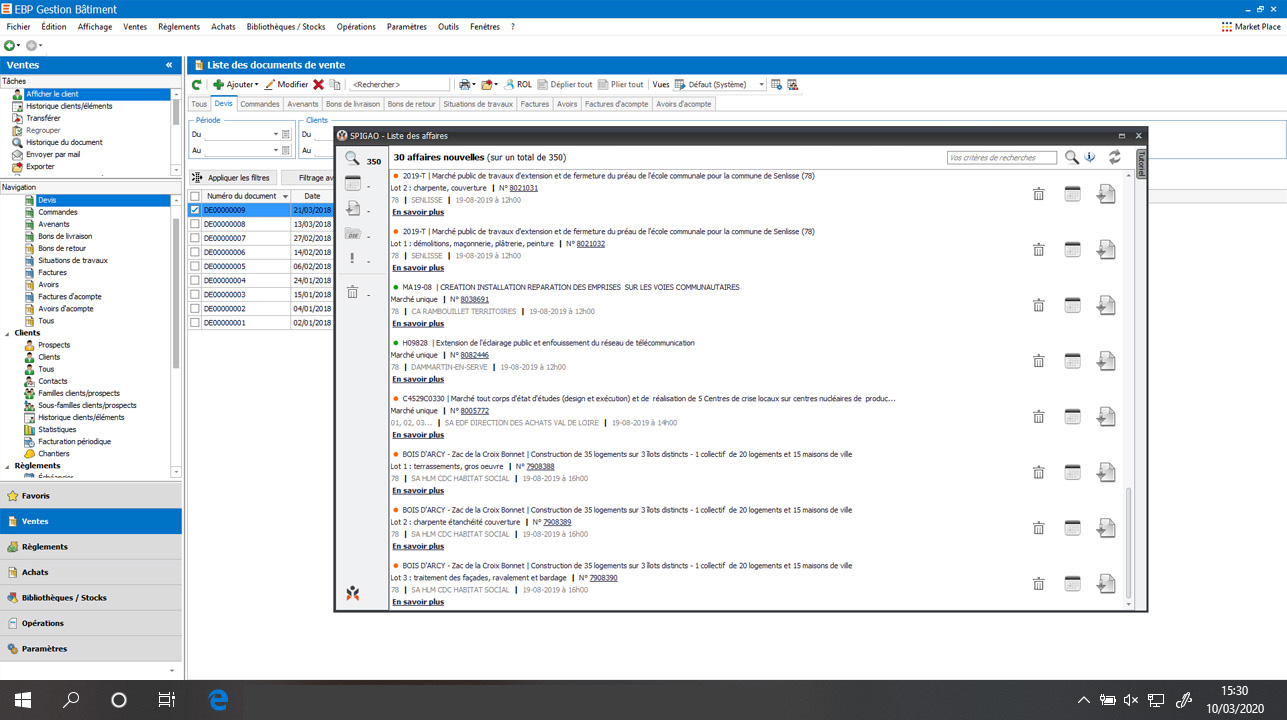Open the Bibliothèques / Stocks menu
The height and width of the screenshot is (720, 1287).
pos(286,27)
